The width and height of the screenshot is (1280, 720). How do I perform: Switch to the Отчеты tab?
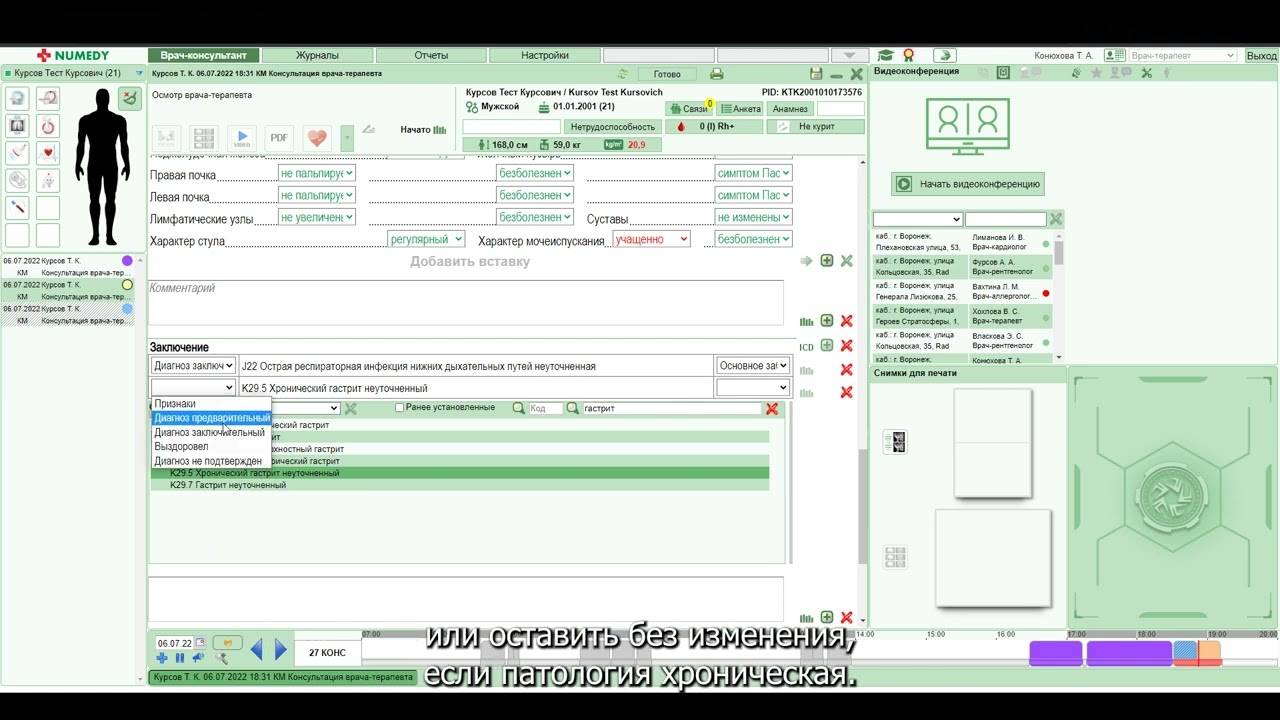pos(431,56)
